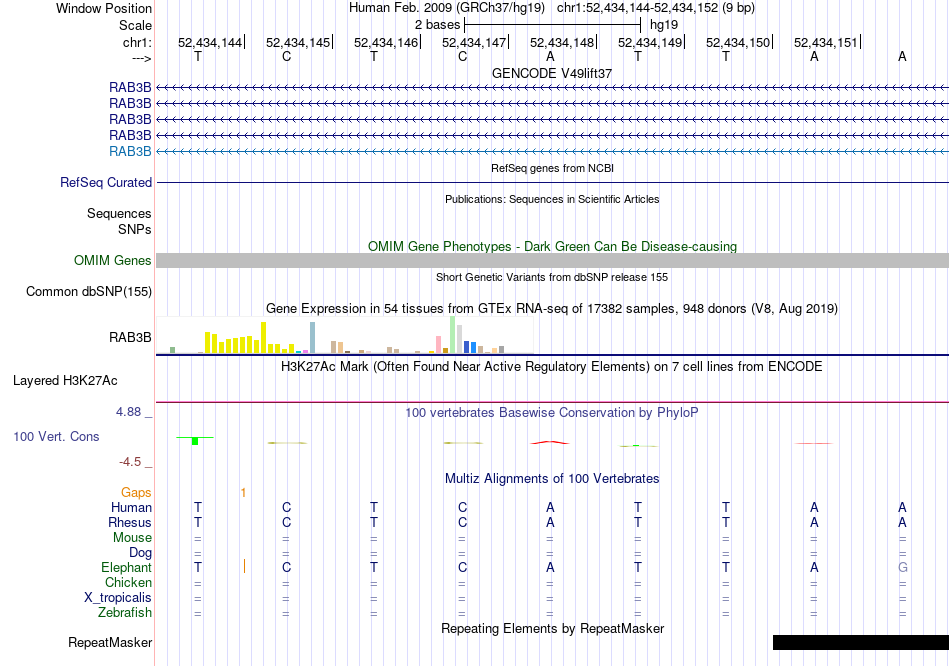This screenshot has width=950, height=666.
Task: Click the '--->' strand direction arrow label
Action: pyautogui.click(x=141, y=58)
